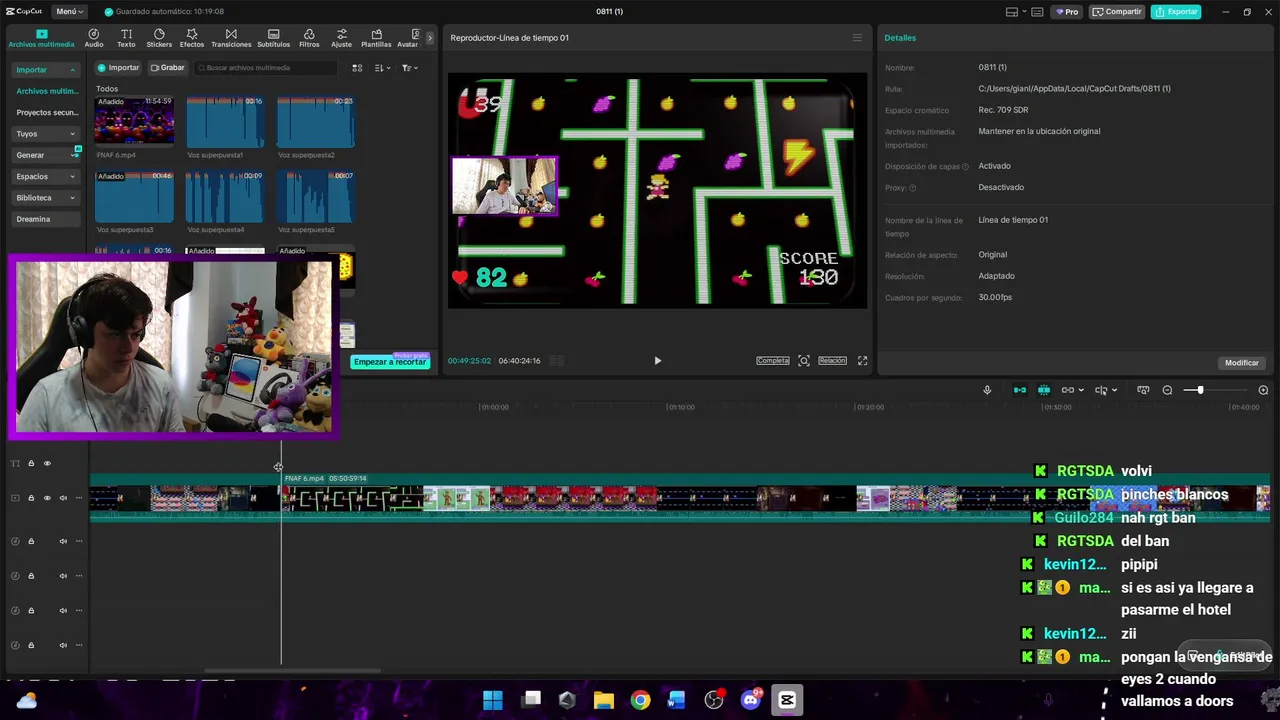Viewport: 1280px width, 720px height.
Task: Click Empezar a recortar button
Action: (x=390, y=362)
